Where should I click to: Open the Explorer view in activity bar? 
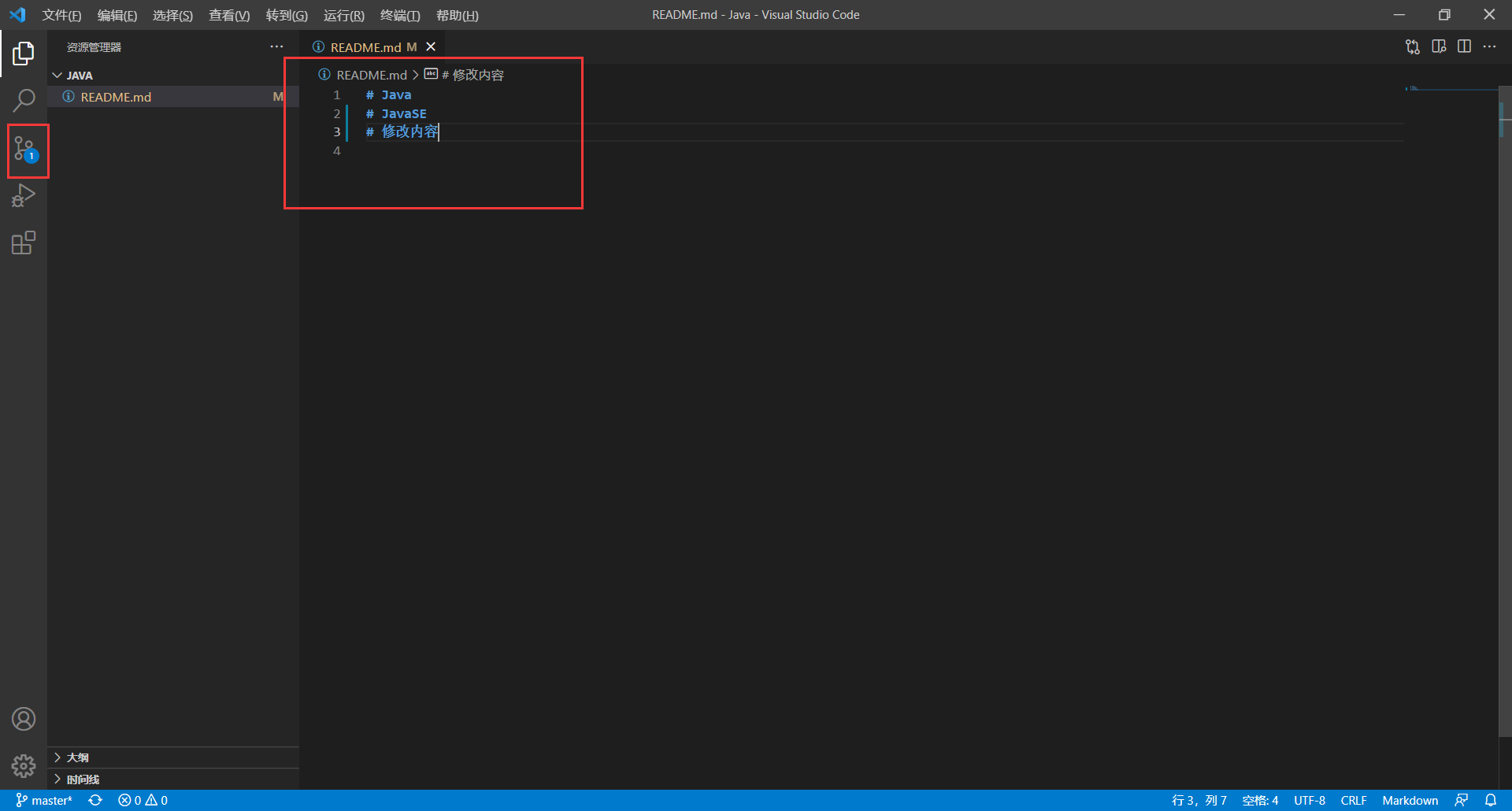(x=24, y=54)
